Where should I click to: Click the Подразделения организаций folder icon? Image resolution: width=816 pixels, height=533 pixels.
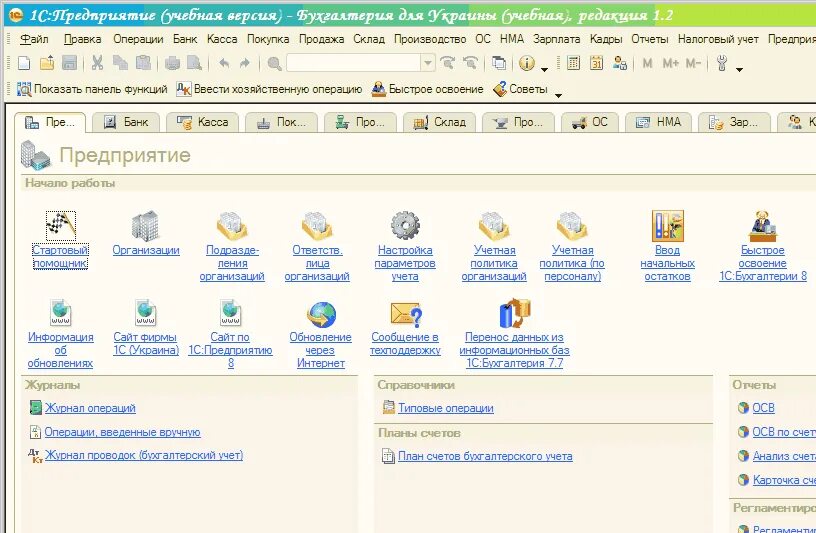click(232, 225)
